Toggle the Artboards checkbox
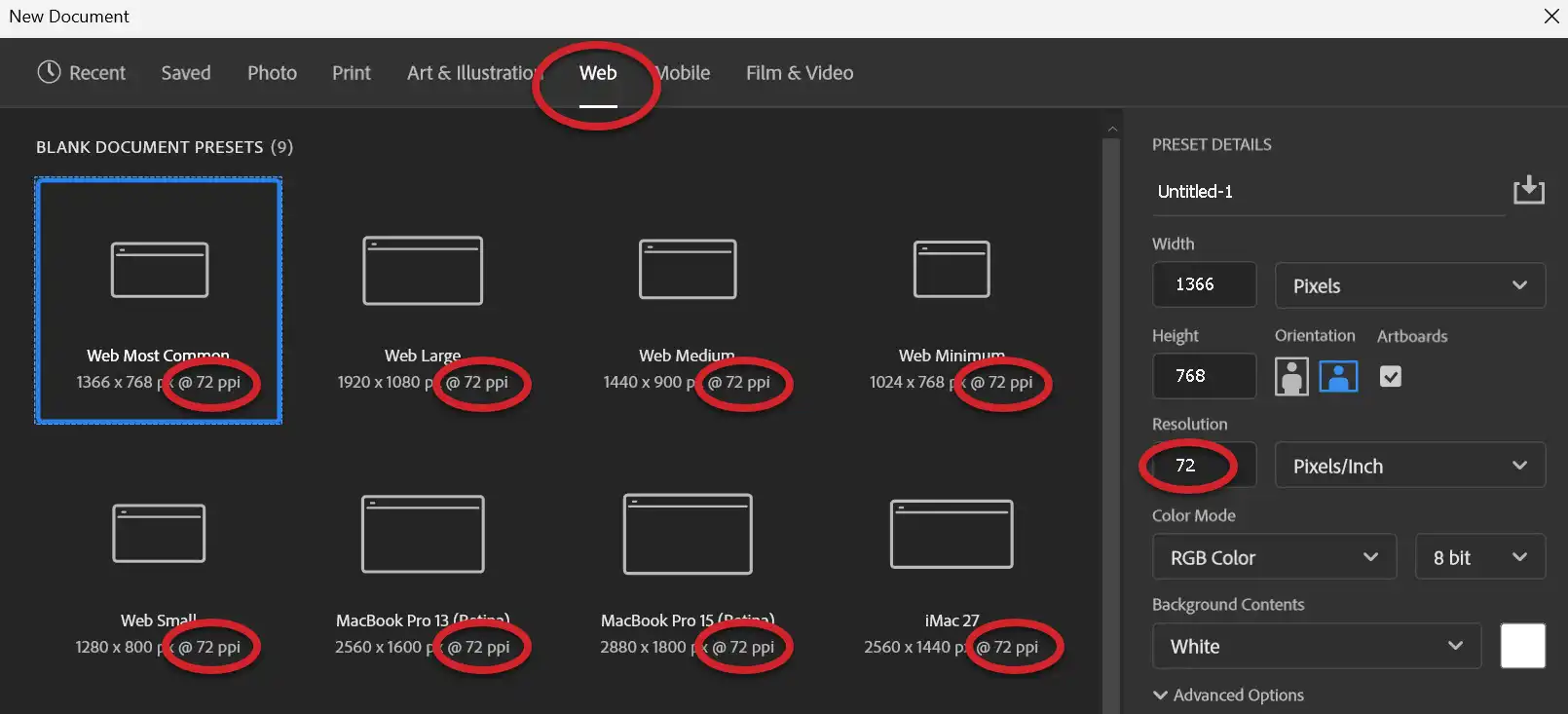 coord(1391,376)
